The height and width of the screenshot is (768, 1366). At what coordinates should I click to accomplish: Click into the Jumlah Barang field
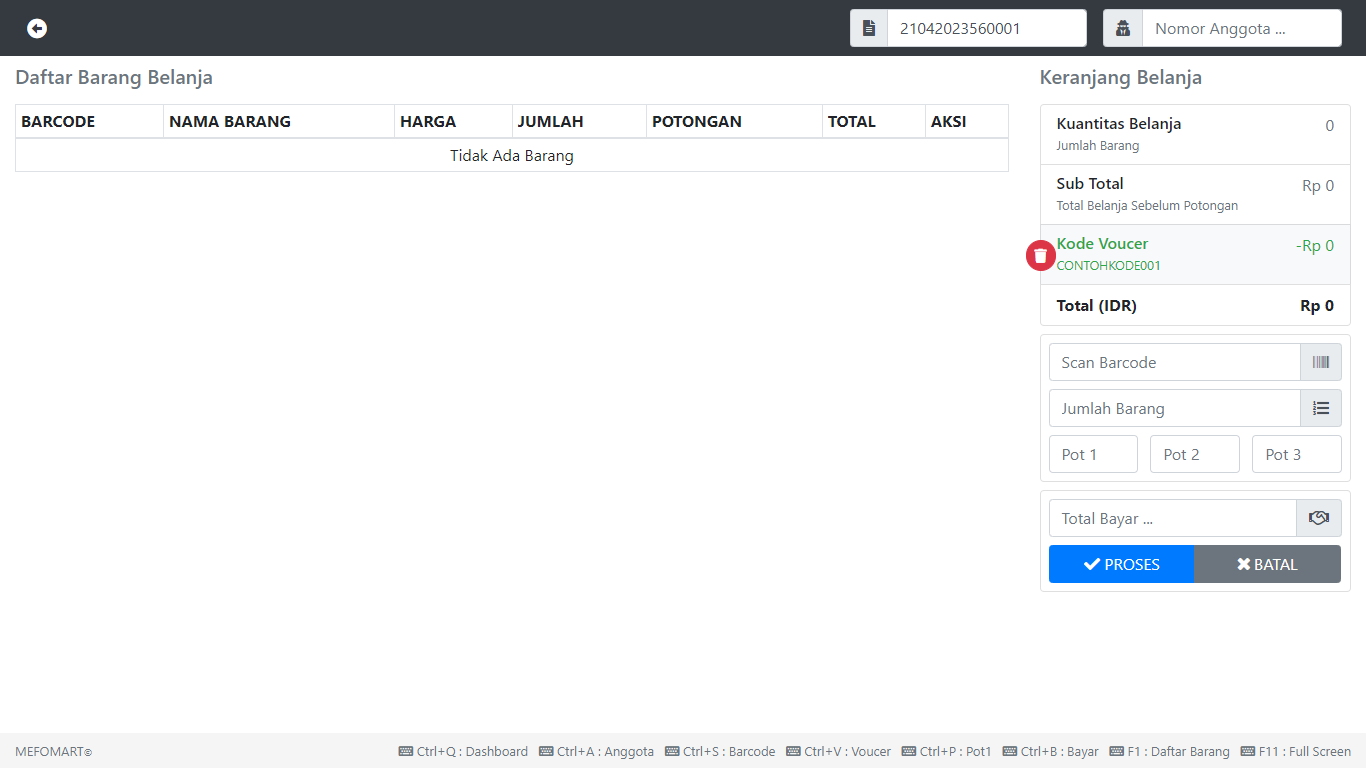(x=1174, y=408)
